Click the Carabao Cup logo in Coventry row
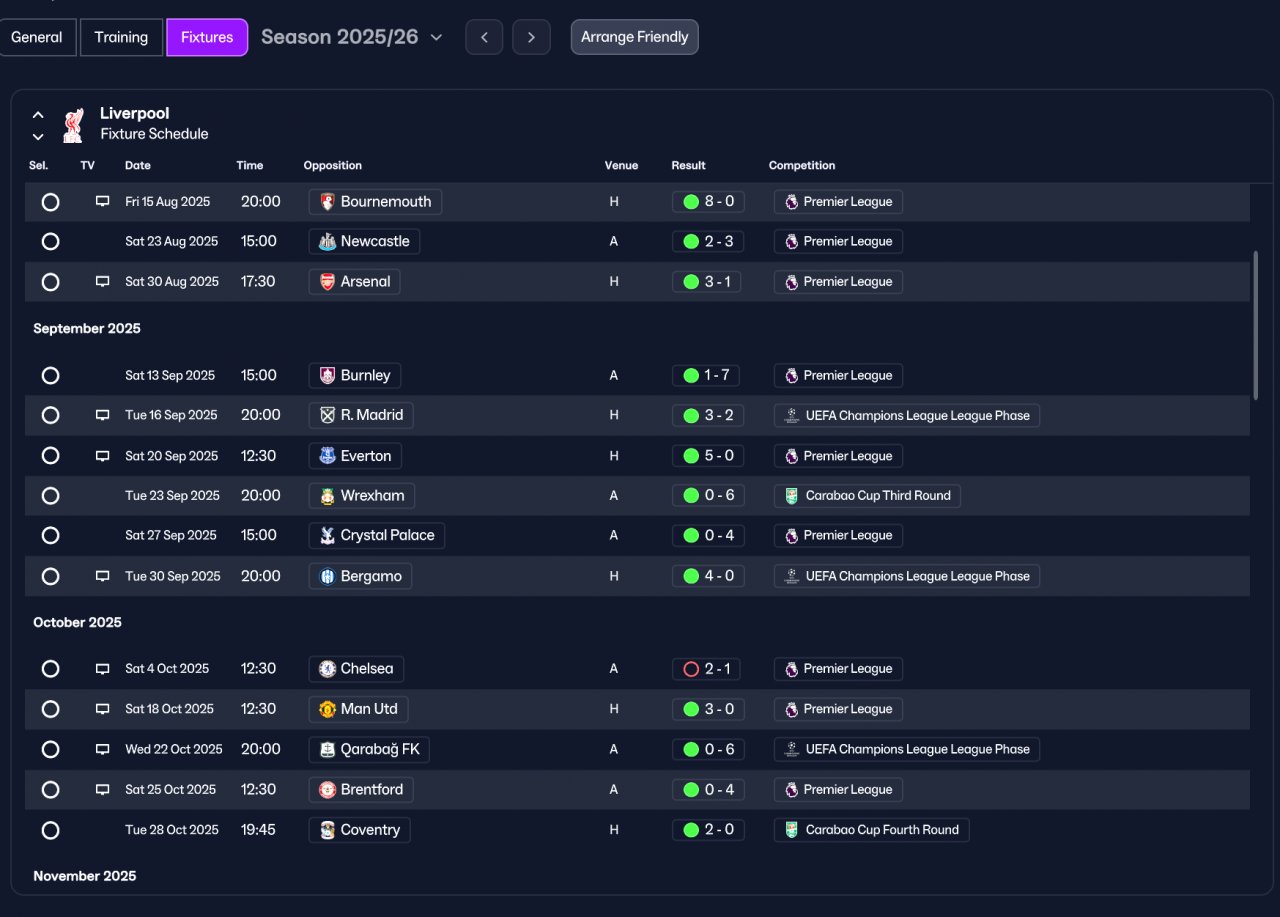Image resolution: width=1280 pixels, height=917 pixels. click(791, 830)
